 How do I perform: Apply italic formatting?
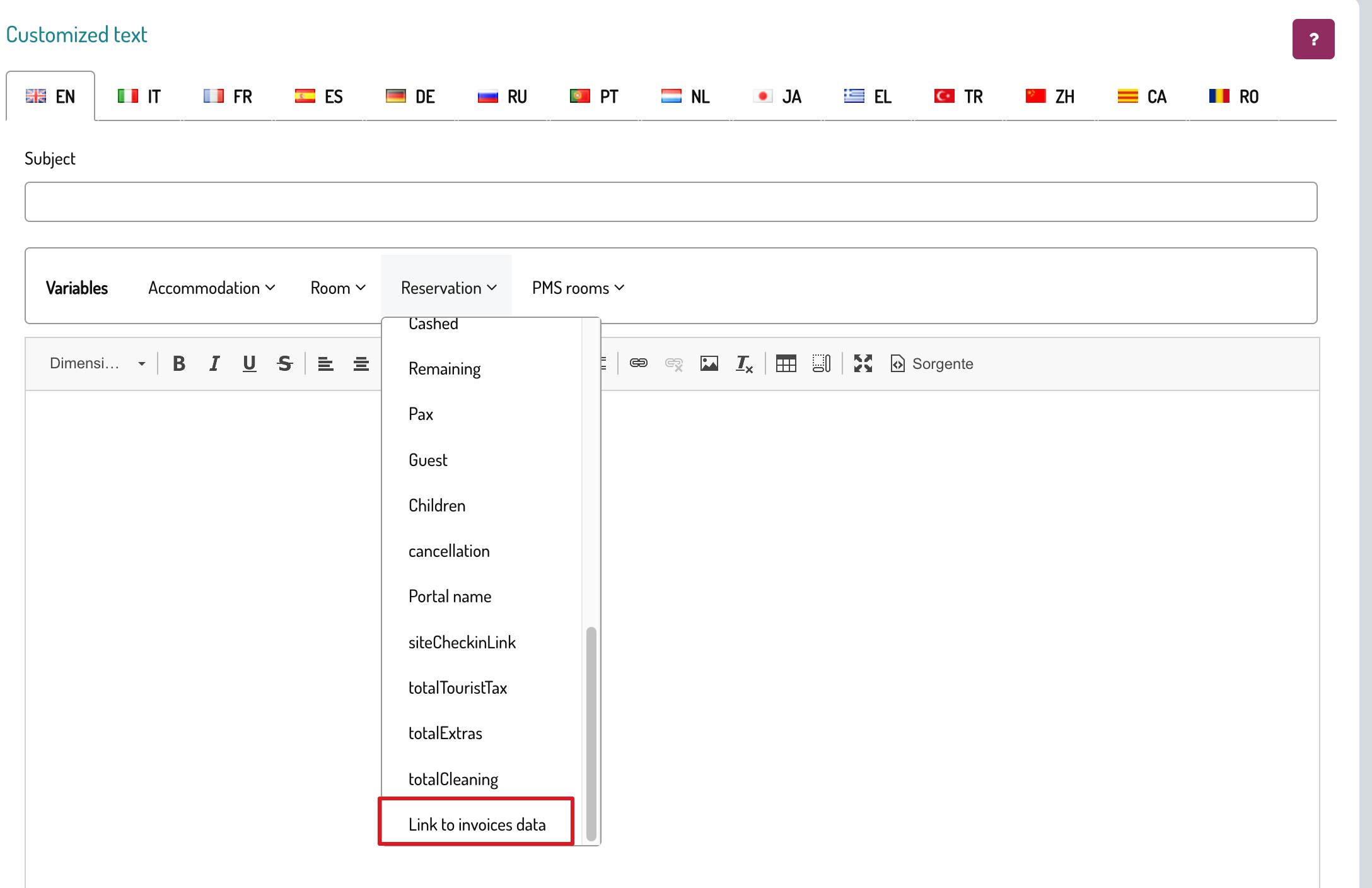pos(214,363)
